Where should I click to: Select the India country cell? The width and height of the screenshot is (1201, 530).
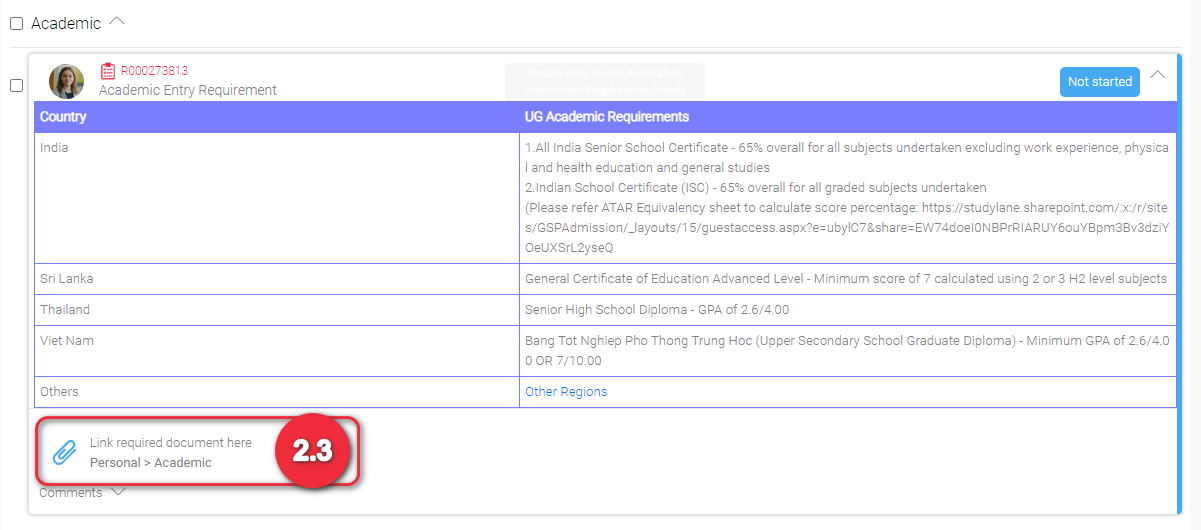coord(54,148)
